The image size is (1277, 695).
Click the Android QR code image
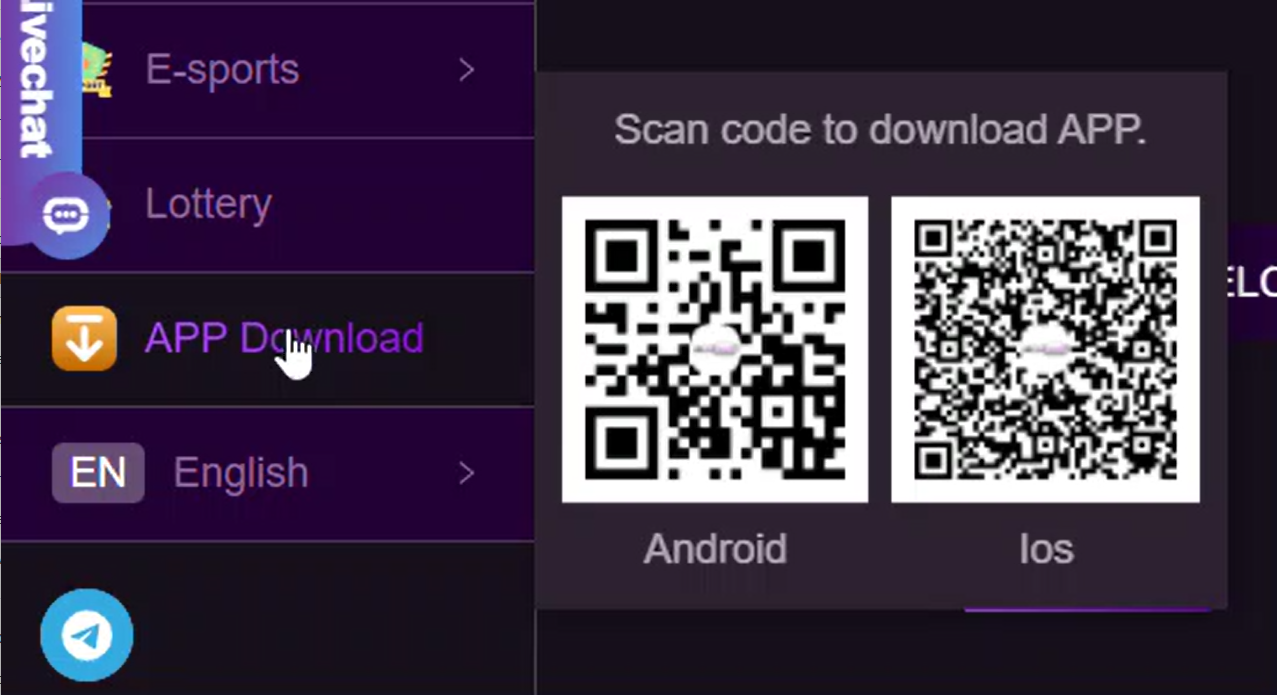tap(715, 349)
